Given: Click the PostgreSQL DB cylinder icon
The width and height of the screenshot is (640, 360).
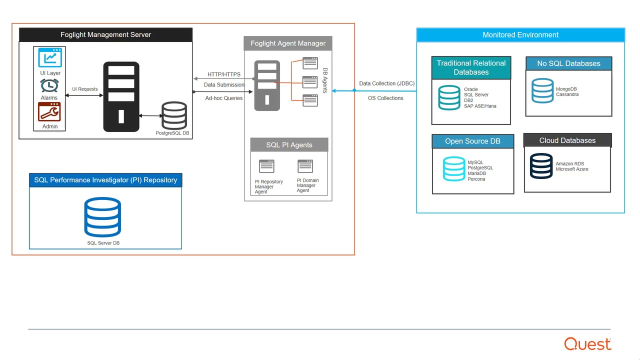Looking at the screenshot, I should [174, 116].
